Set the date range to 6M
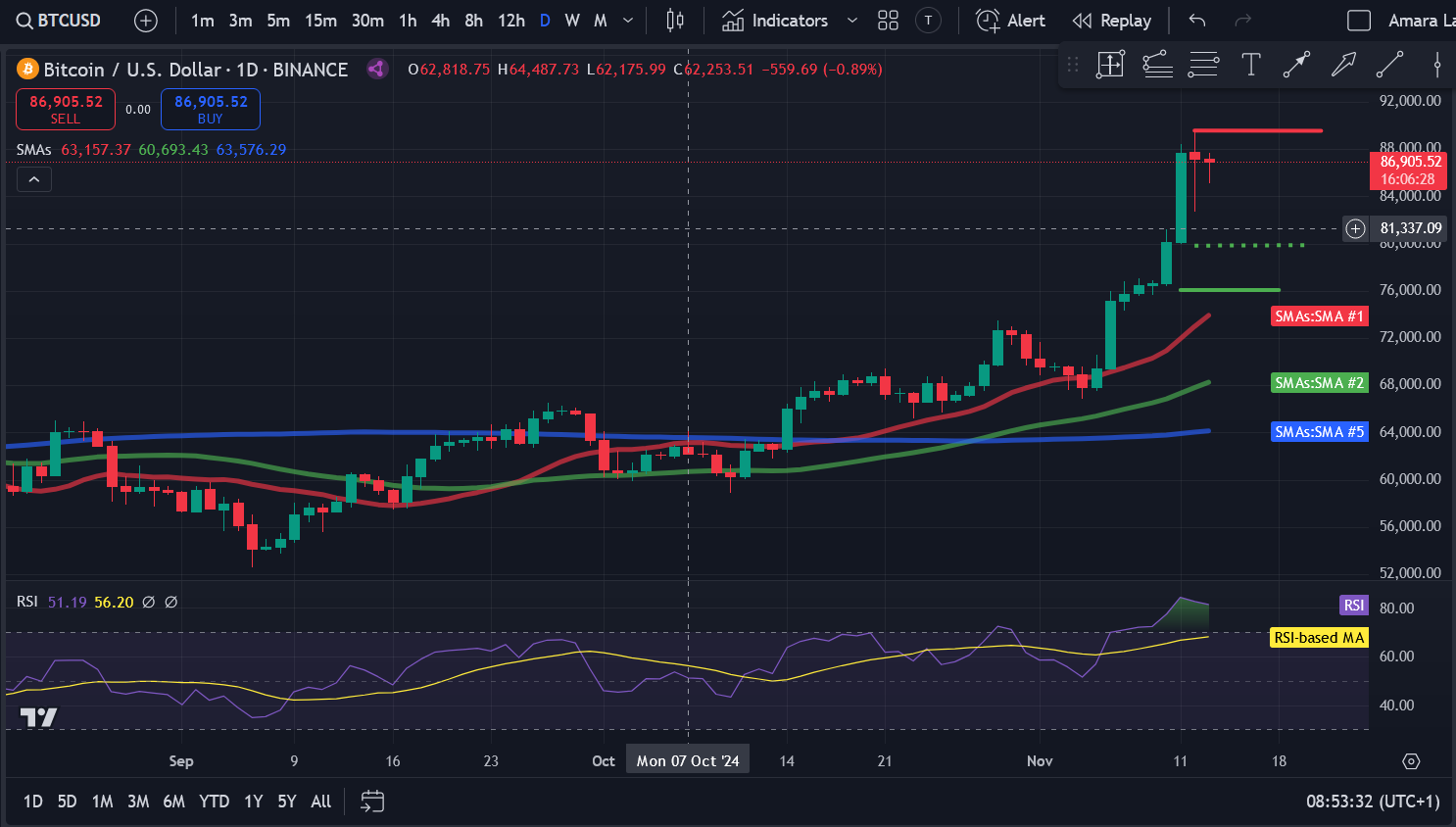 (173, 802)
